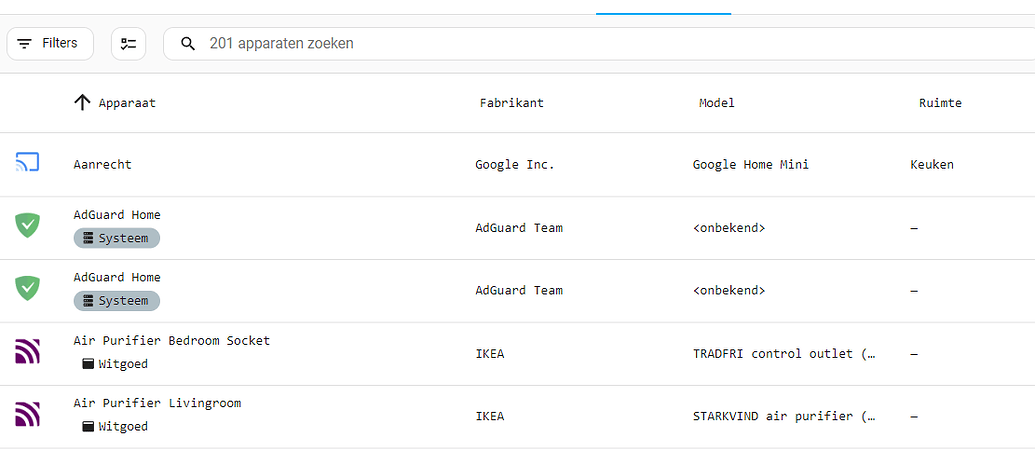The image size is (1035, 451).
Task: Toggle sort arrow on Apparaat column
Action: 83,103
